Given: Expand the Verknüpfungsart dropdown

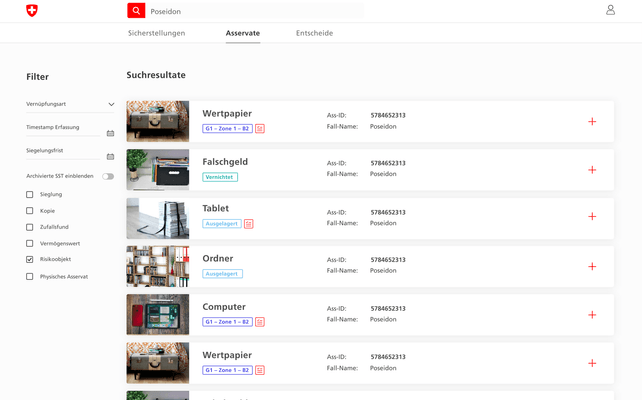Looking at the screenshot, I should [x=111, y=104].
